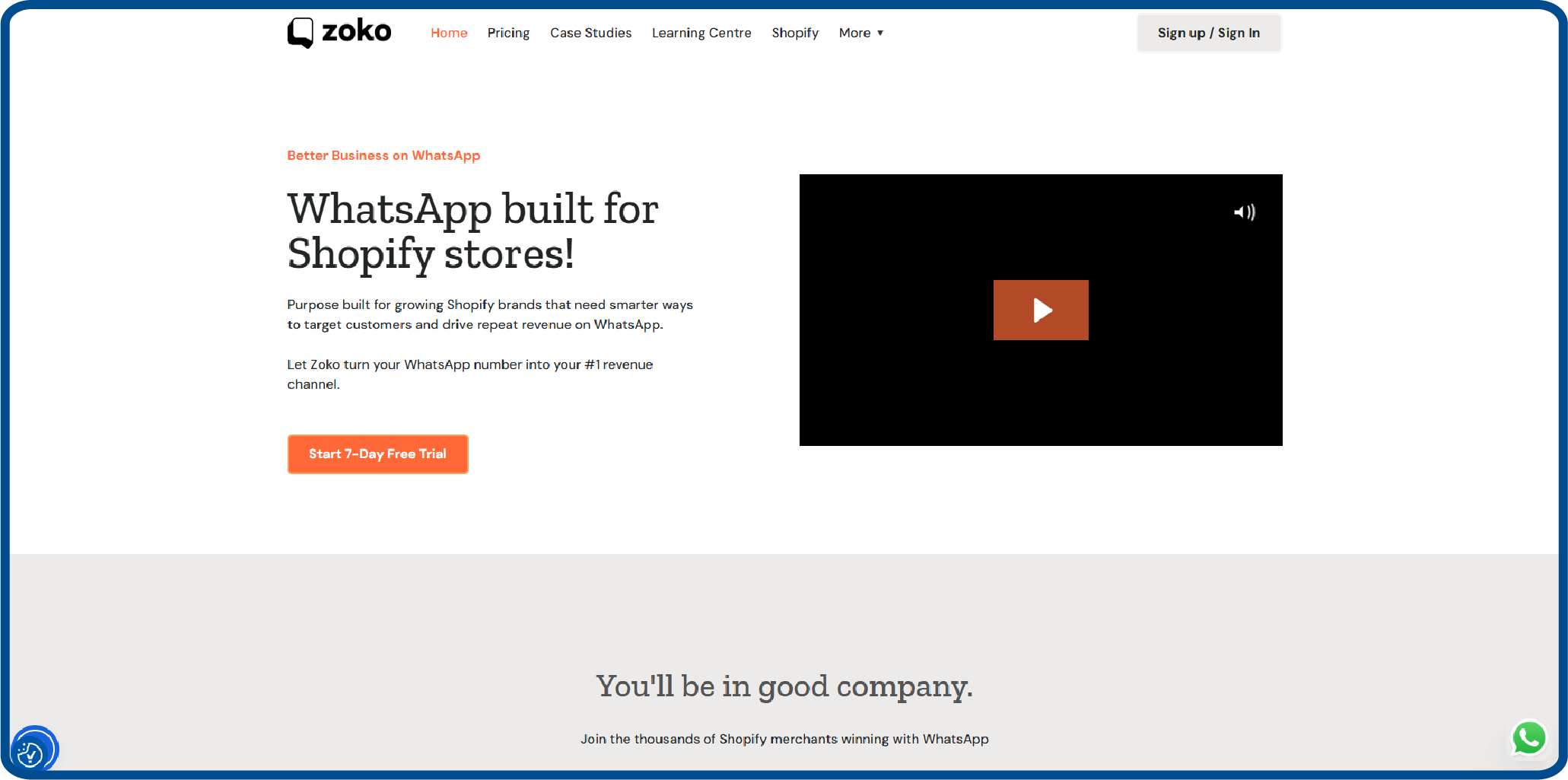Click Start 7-Day Free Trial
This screenshot has height=780, width=1568.
377,454
